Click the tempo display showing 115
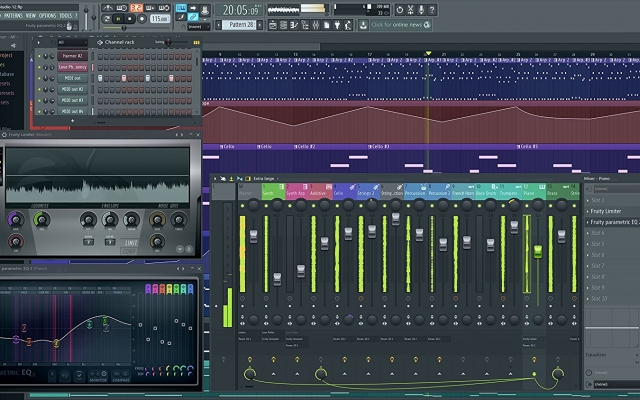The width and height of the screenshot is (640, 400). [x=160, y=19]
